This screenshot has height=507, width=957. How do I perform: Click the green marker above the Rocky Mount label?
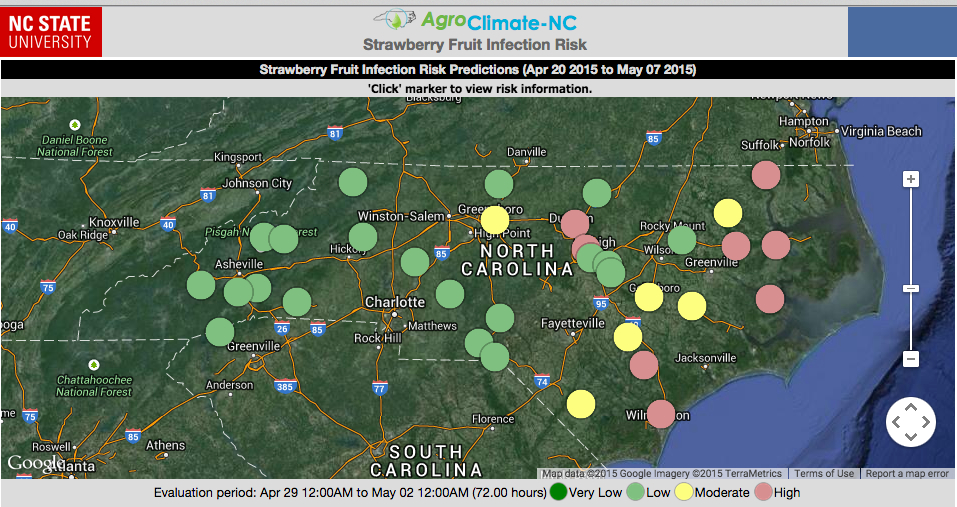(x=682, y=240)
